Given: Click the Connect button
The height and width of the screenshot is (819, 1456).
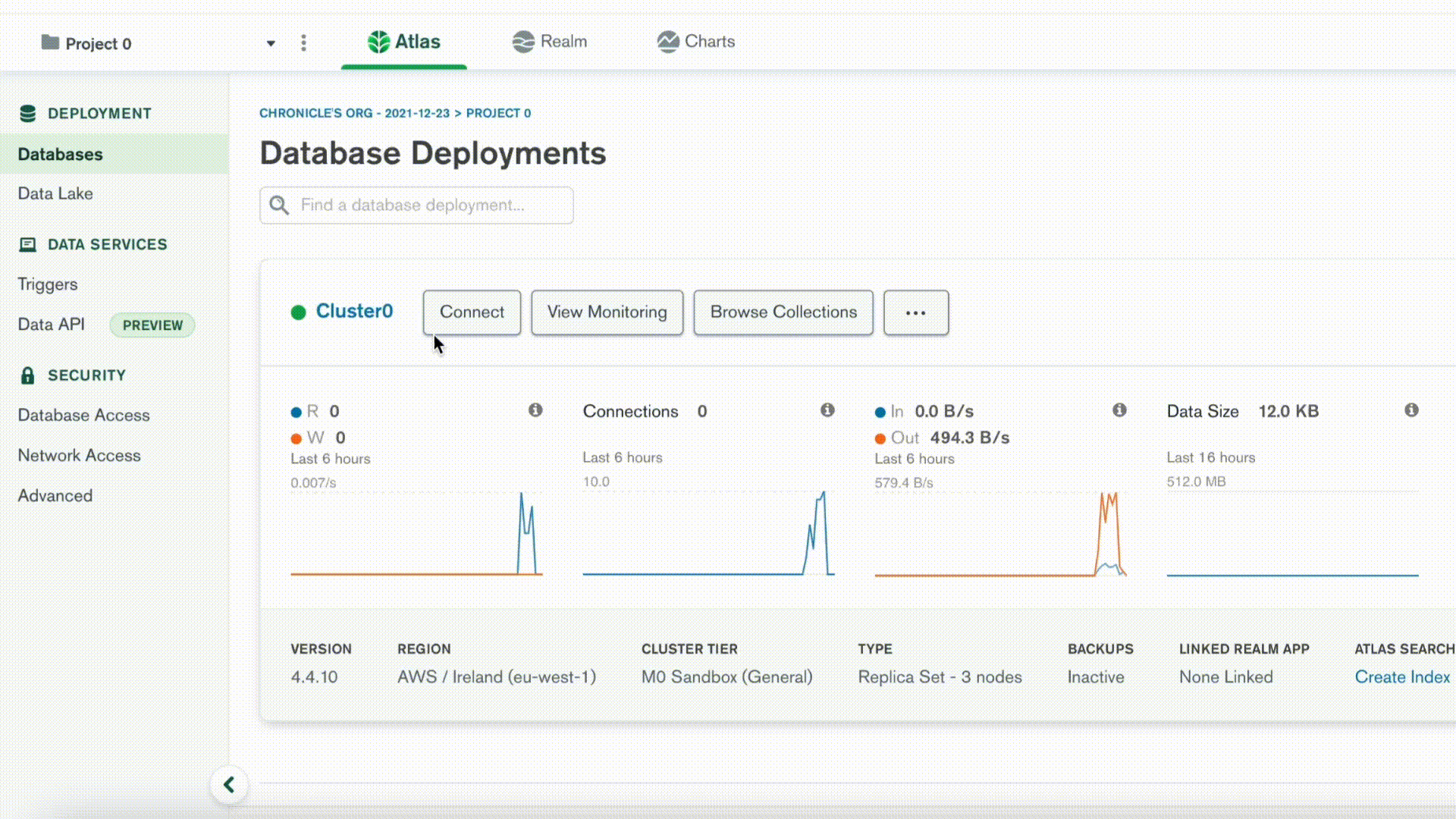Looking at the screenshot, I should pos(472,312).
